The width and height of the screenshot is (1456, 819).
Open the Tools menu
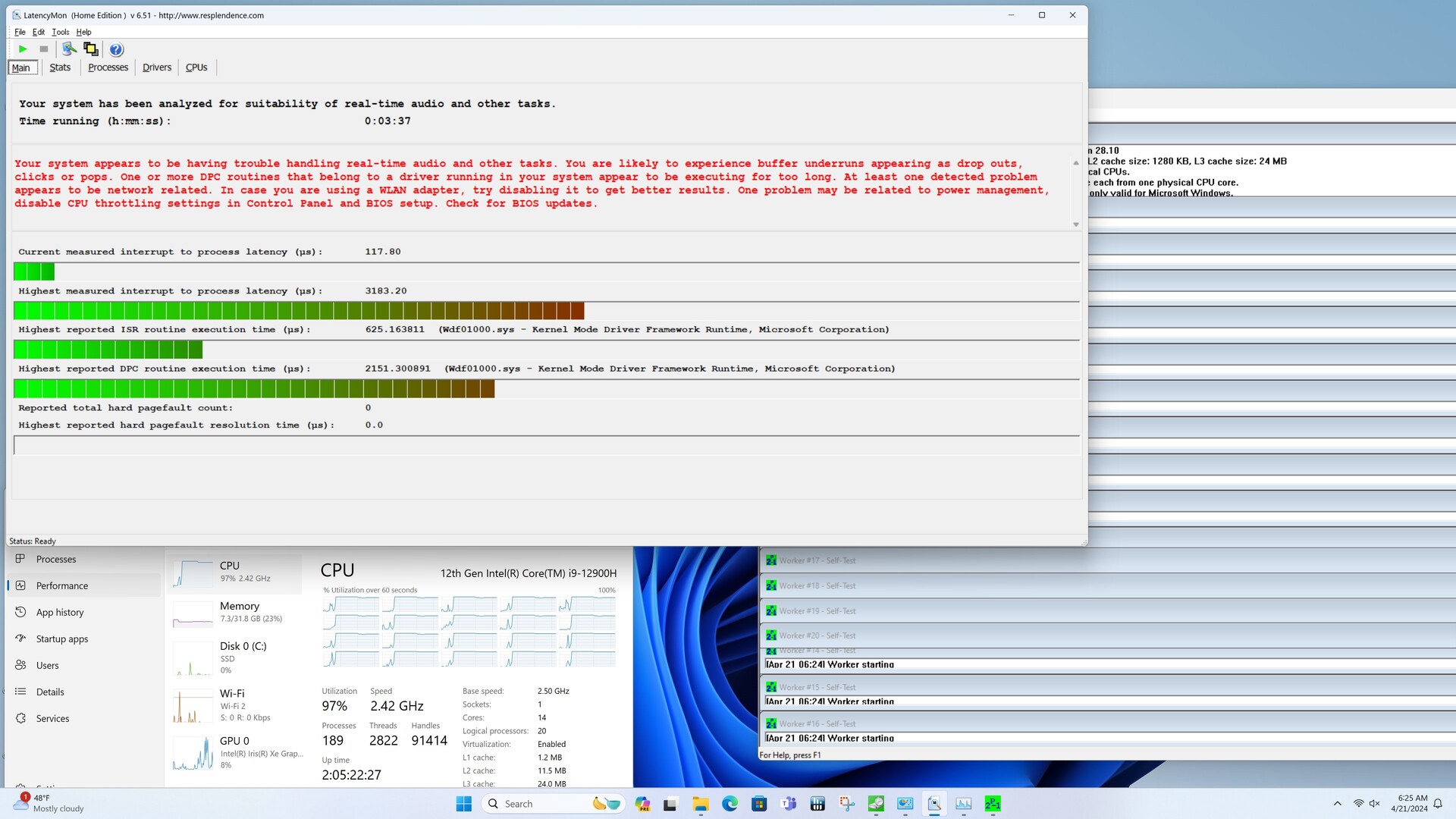(x=60, y=32)
